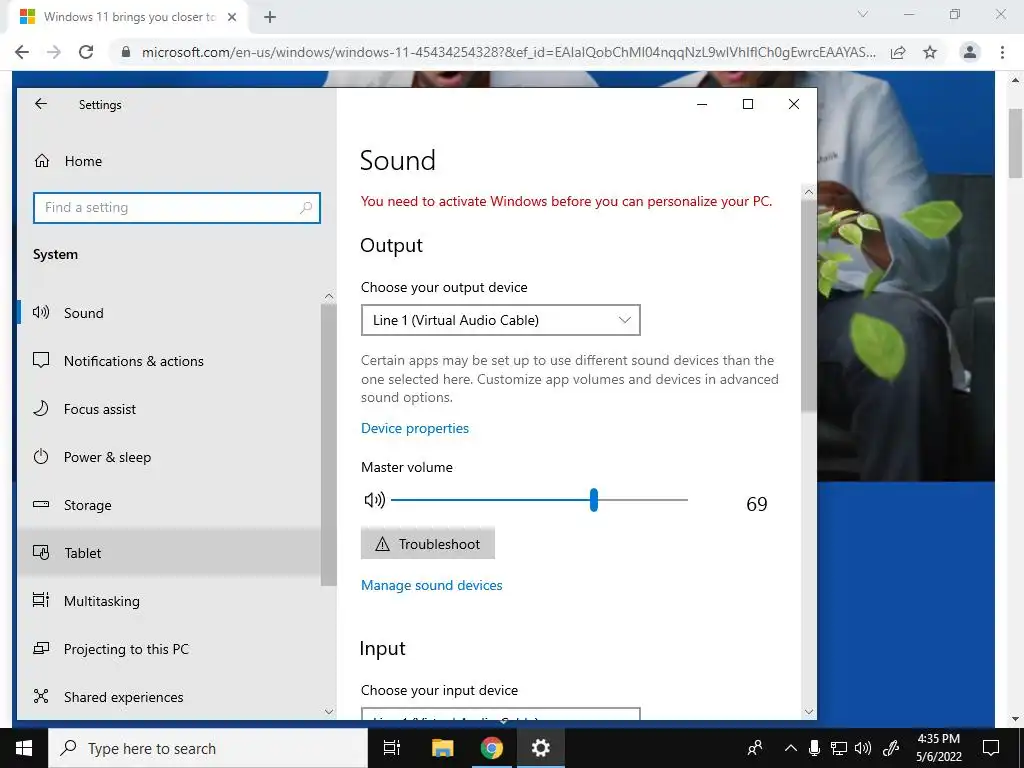Open the notification center icon
1024x768 pixels.
point(991,748)
